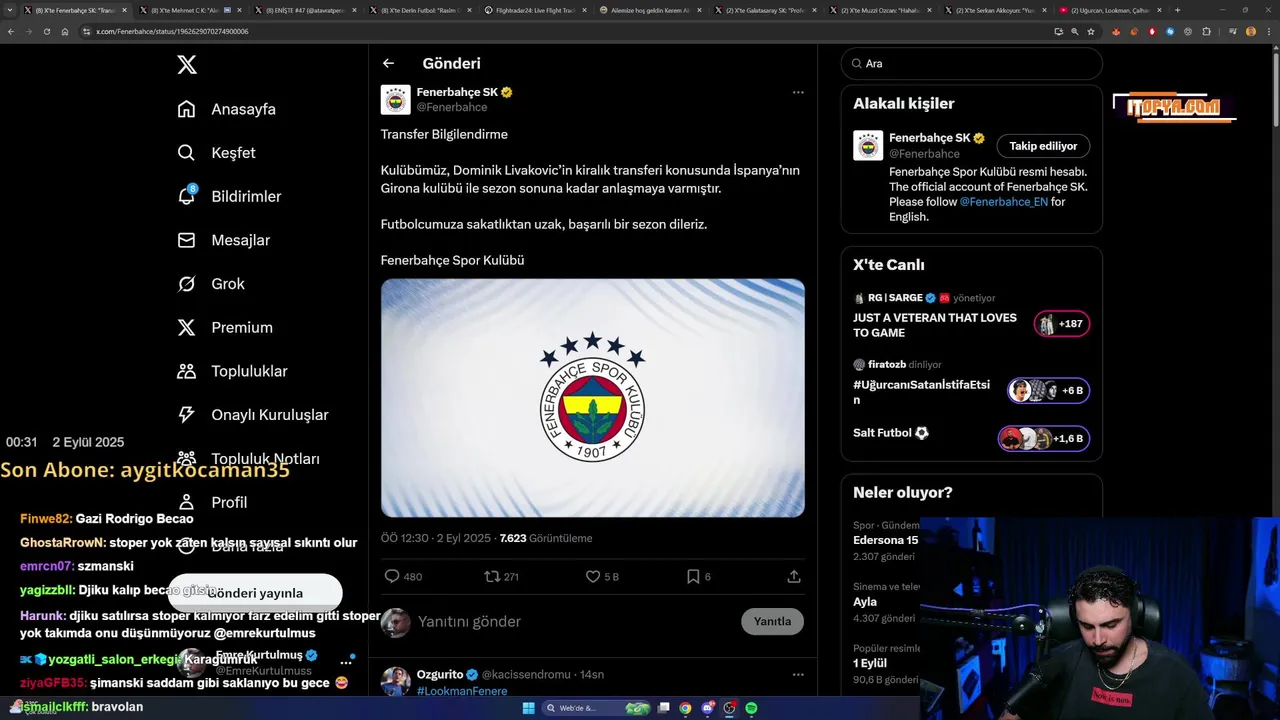Open Onaylı Kuruluşlar page
The height and width of the screenshot is (720, 1280).
(x=252, y=415)
